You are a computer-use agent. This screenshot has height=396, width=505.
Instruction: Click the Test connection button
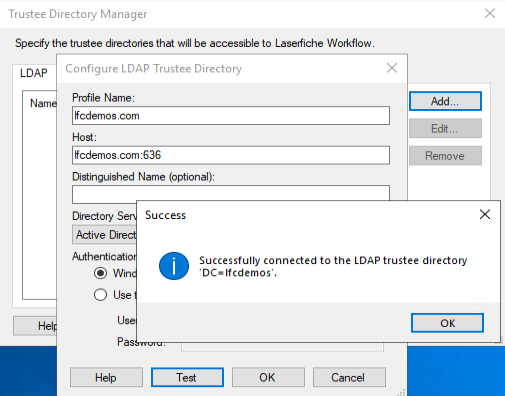pyautogui.click(x=187, y=377)
